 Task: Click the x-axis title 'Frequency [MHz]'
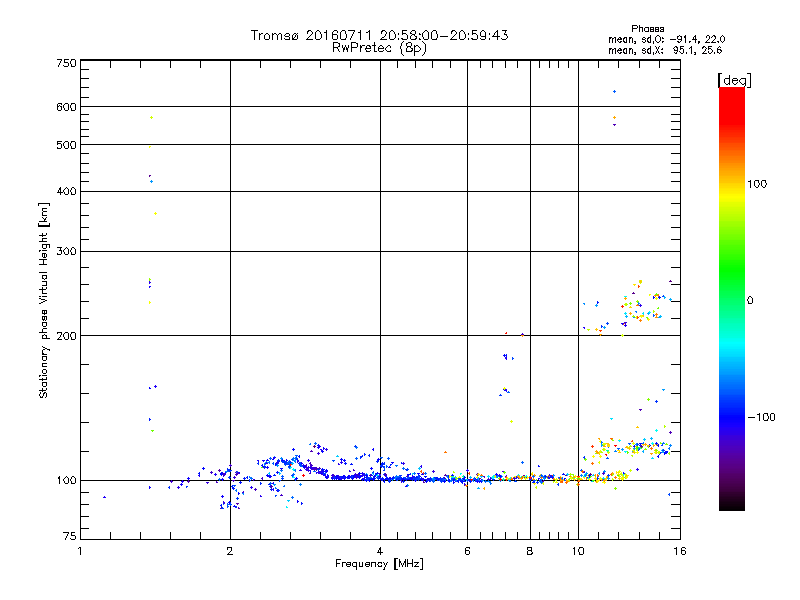pyautogui.click(x=379, y=564)
